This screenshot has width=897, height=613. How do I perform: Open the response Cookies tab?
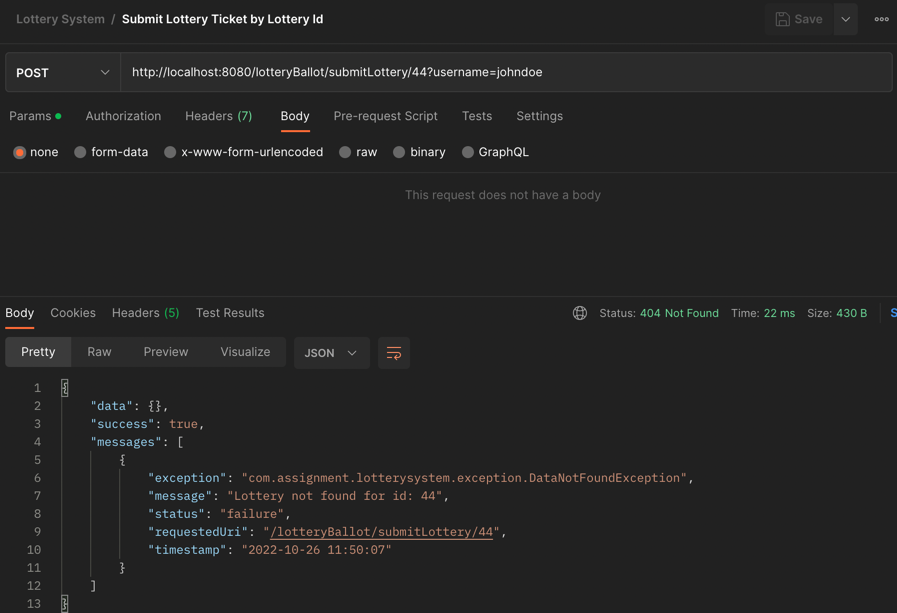(x=73, y=313)
